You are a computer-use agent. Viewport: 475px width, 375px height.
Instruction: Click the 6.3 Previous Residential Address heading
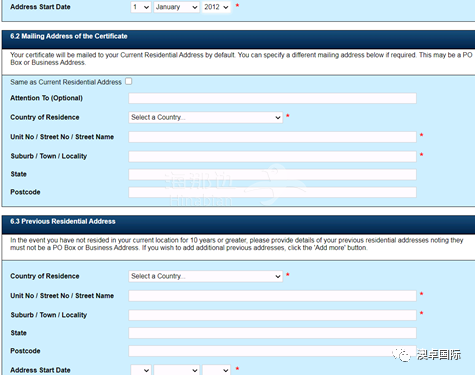tap(63, 221)
